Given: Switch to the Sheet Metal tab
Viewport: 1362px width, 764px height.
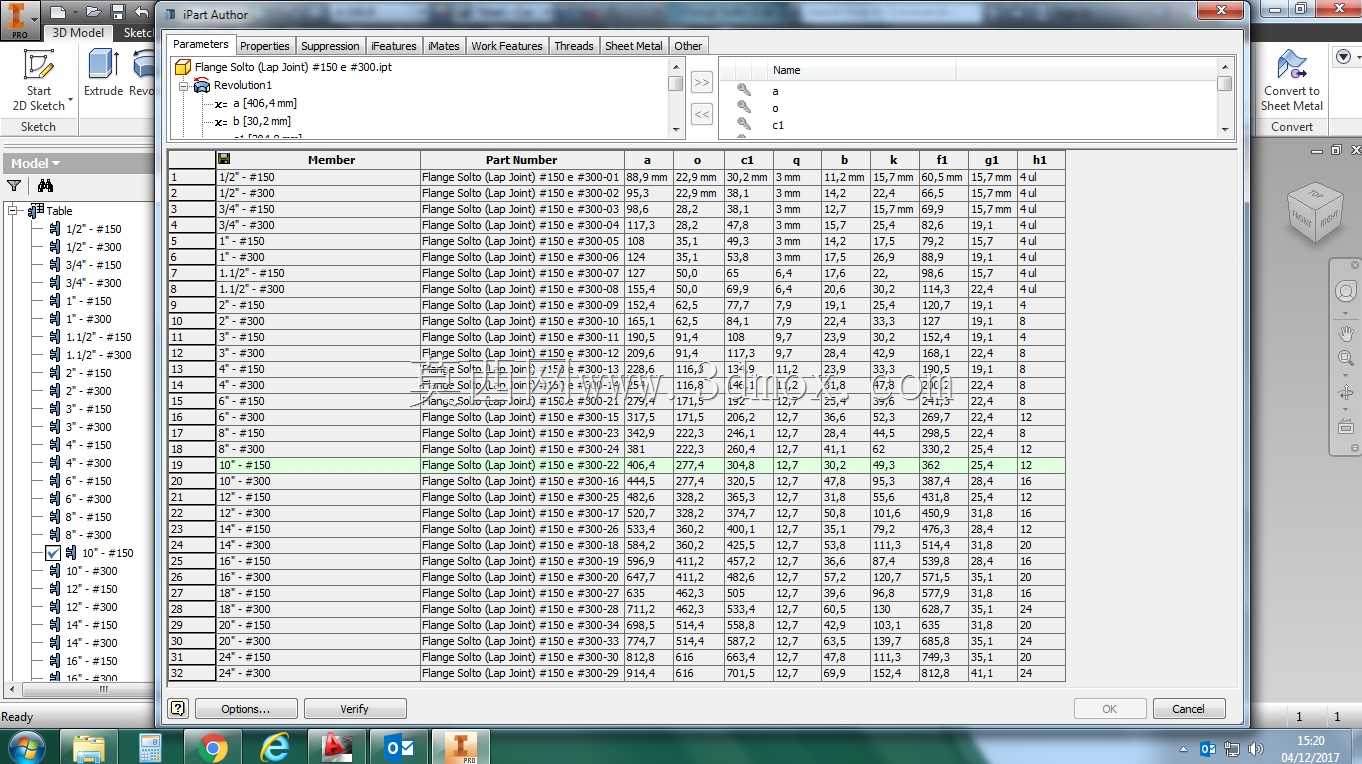Looking at the screenshot, I should [634, 46].
